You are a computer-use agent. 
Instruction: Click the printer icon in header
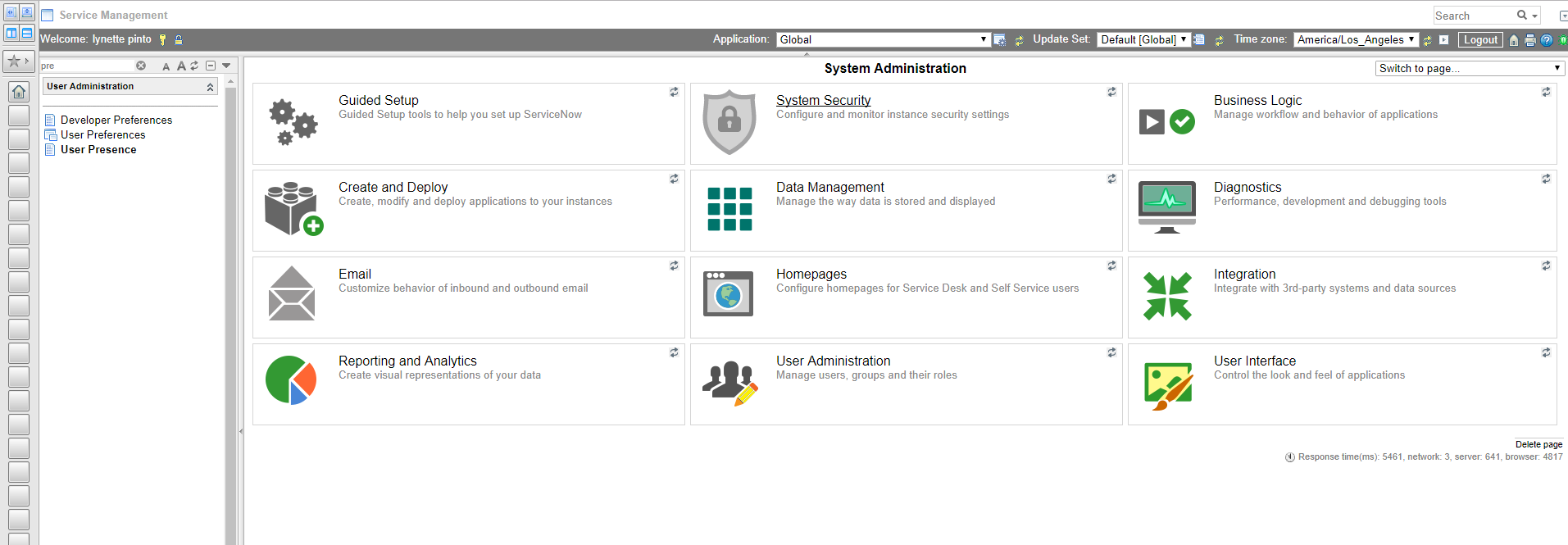point(1529,40)
